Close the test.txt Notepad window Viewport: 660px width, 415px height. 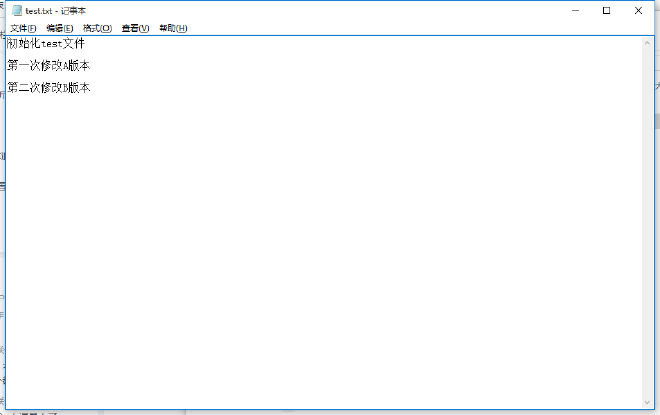(638, 10)
